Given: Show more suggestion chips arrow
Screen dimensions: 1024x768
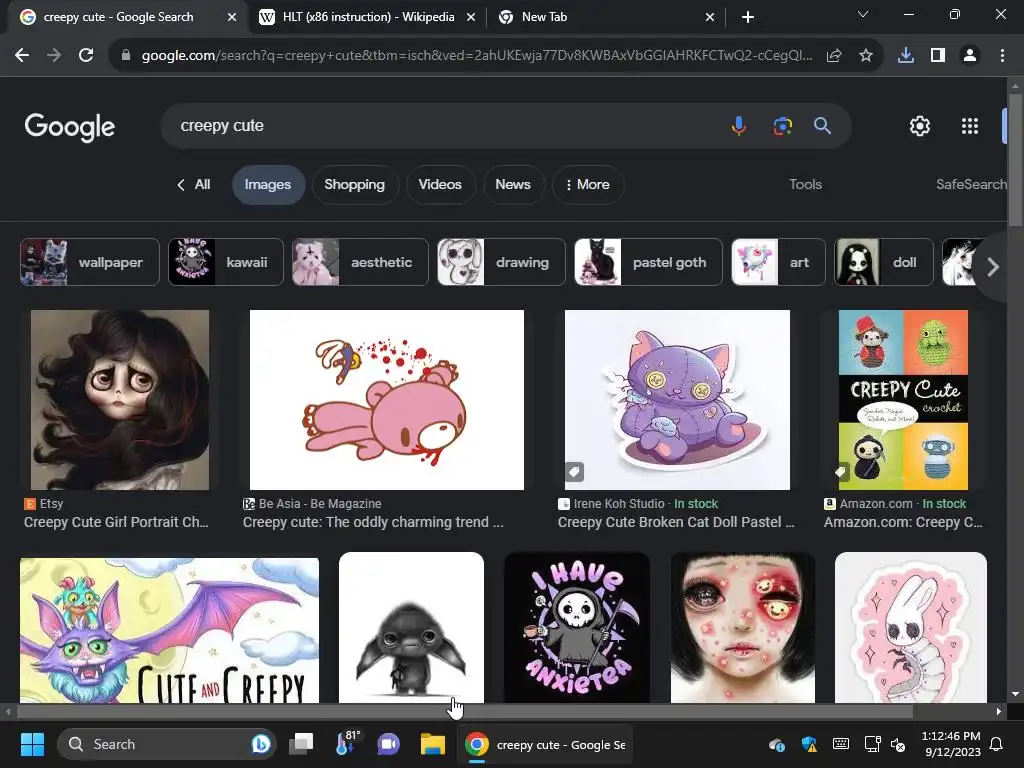Looking at the screenshot, I should click(x=993, y=266).
